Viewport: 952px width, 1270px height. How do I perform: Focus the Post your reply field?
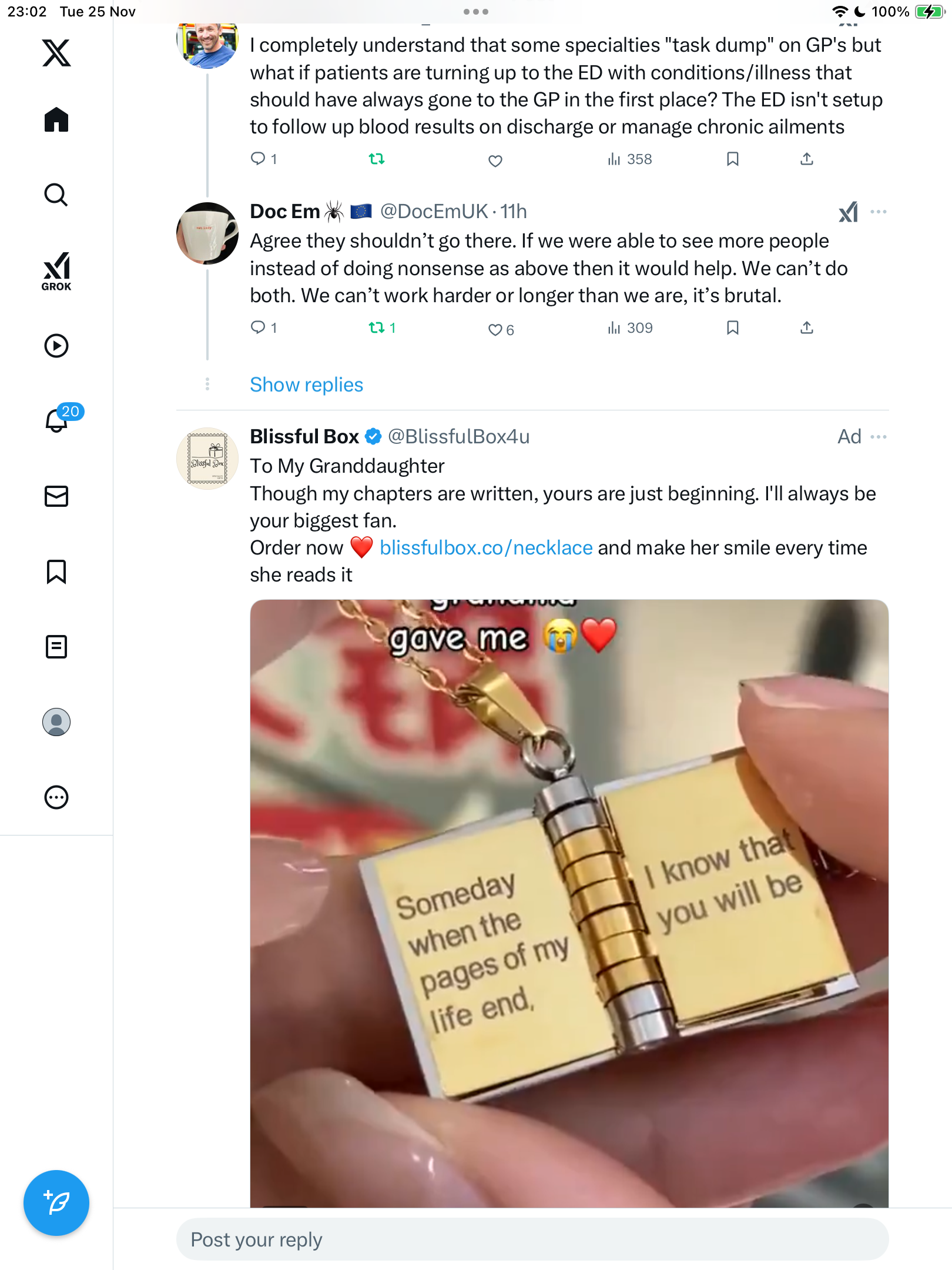(532, 1239)
